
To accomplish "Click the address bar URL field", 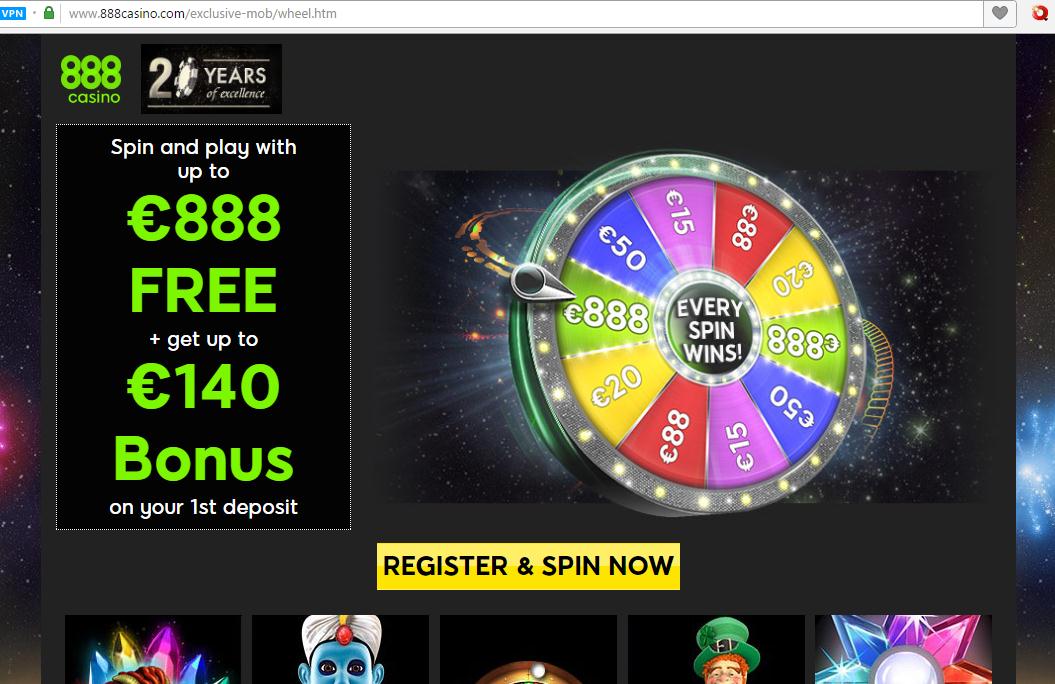I will pyautogui.click(x=521, y=13).
